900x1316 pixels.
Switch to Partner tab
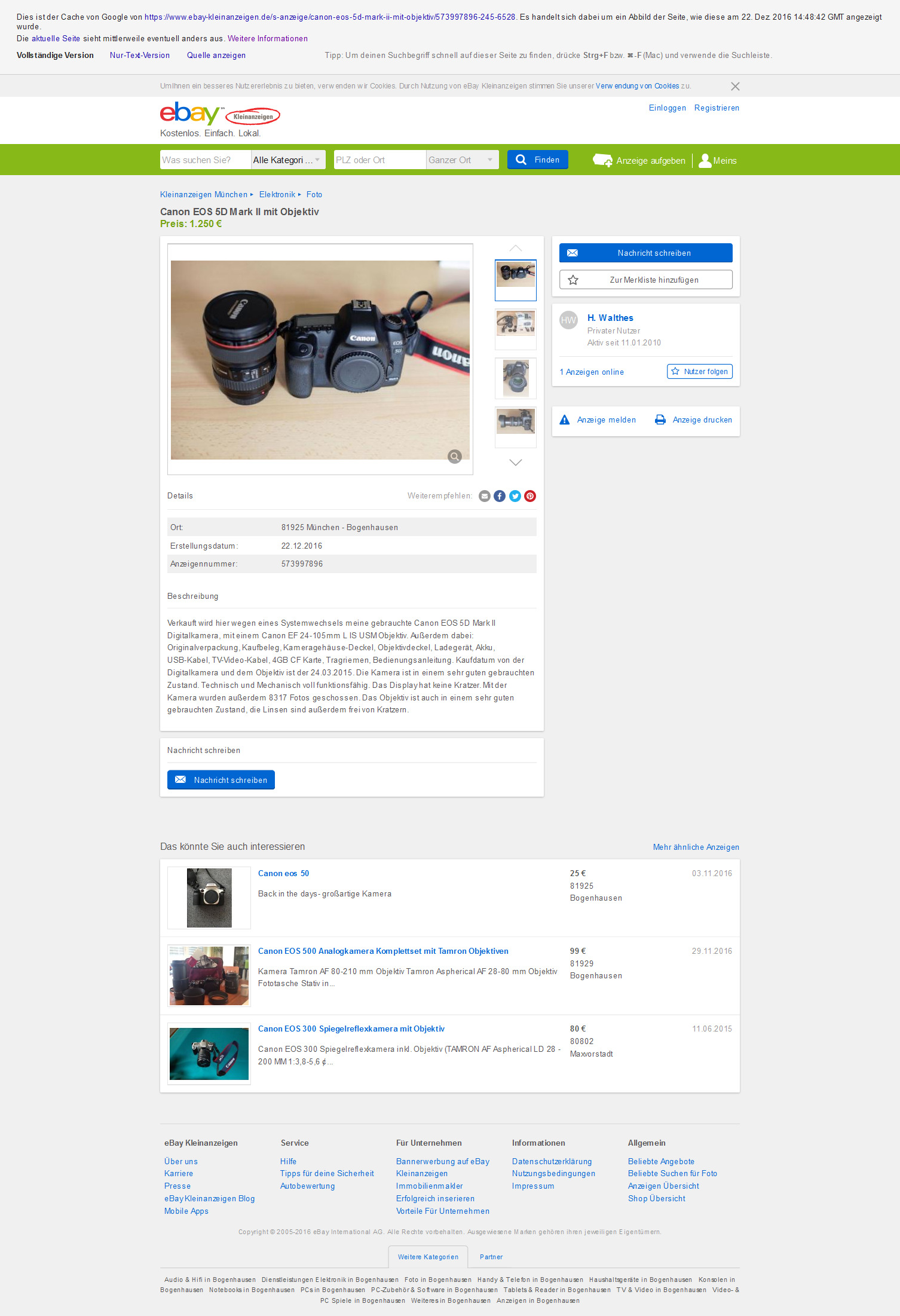coord(491,1257)
